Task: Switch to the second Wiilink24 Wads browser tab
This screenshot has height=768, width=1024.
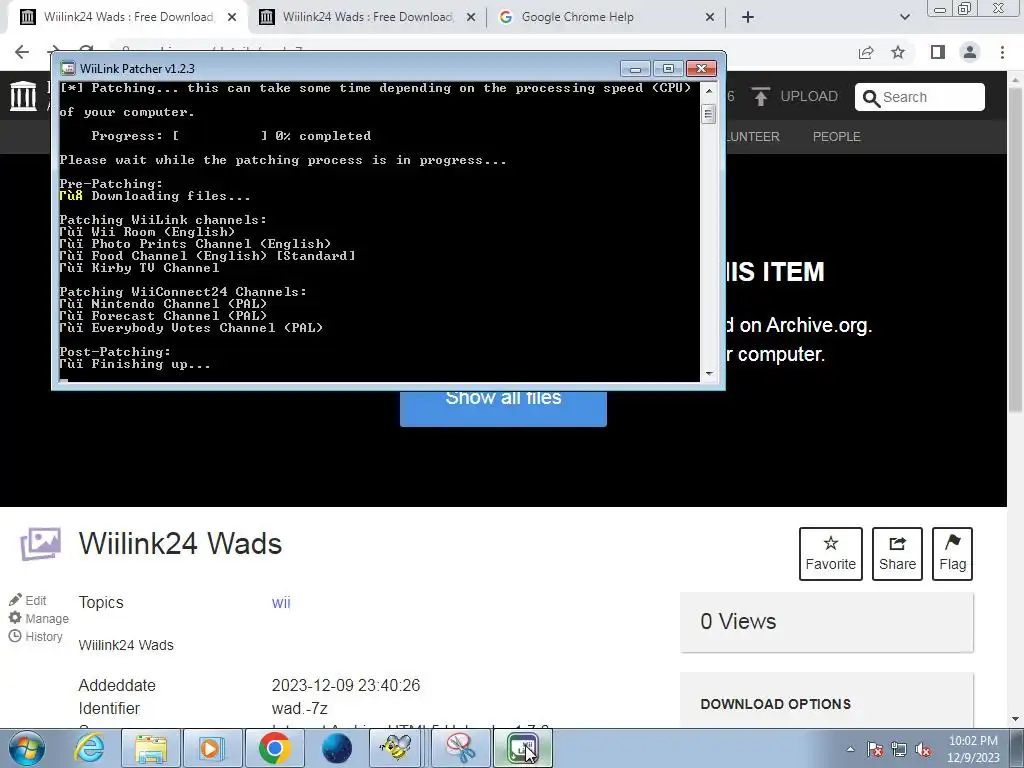Action: click(368, 17)
